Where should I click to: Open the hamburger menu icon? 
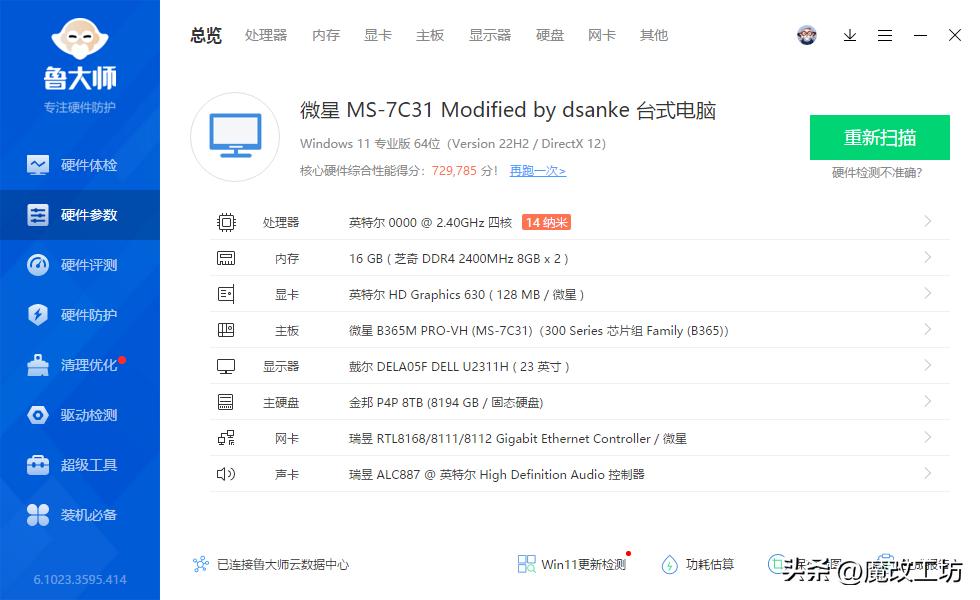[885, 35]
